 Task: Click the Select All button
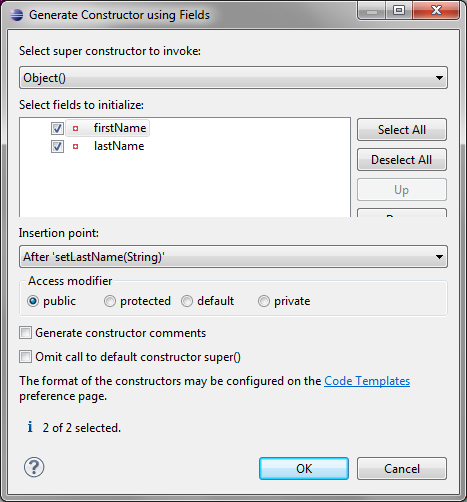coord(402,130)
